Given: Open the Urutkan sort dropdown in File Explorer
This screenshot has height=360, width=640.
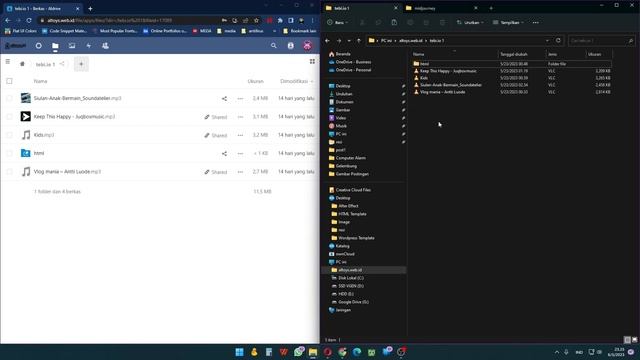Looking at the screenshot, I should (470, 22).
